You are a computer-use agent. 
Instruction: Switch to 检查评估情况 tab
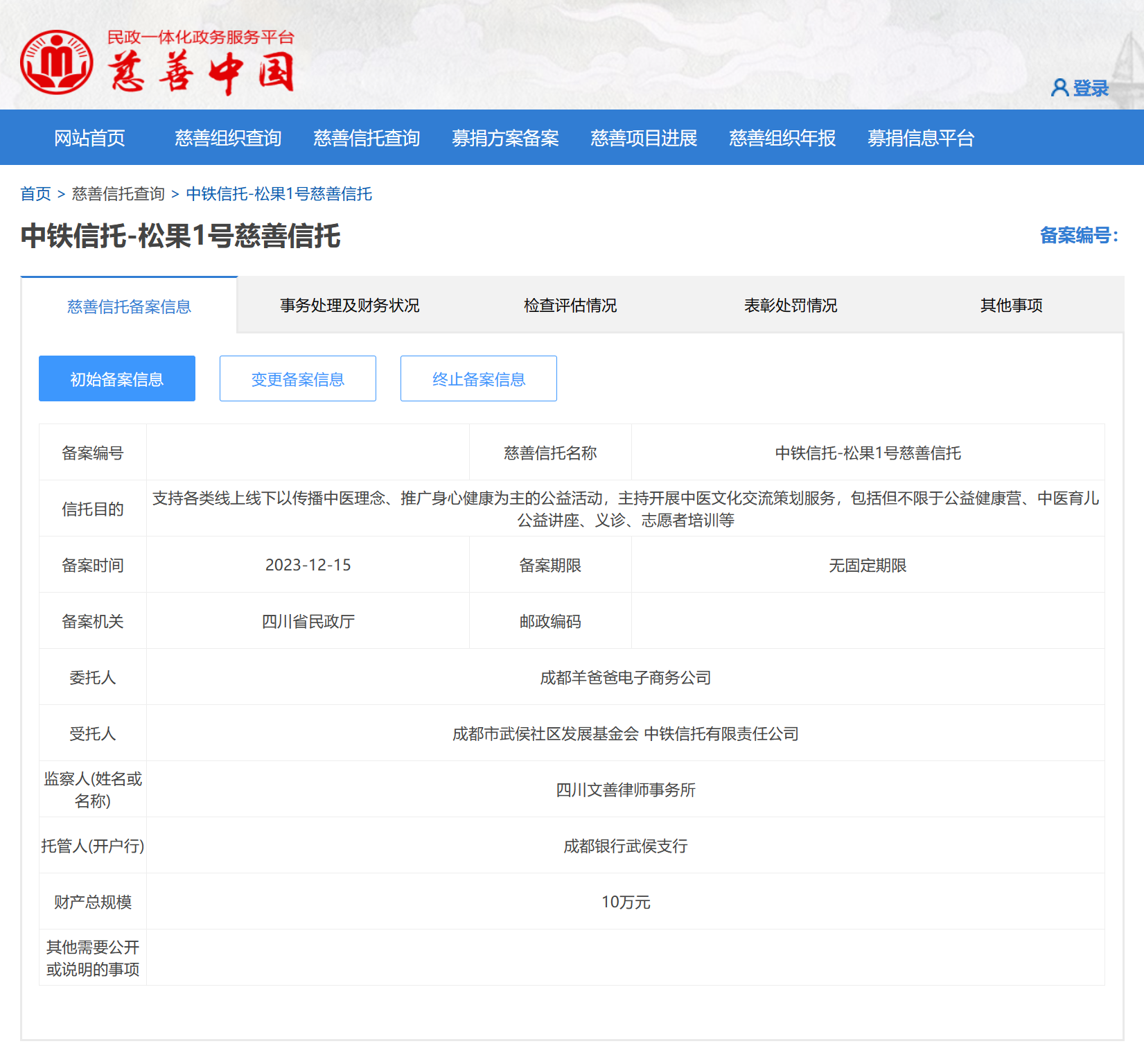click(570, 306)
